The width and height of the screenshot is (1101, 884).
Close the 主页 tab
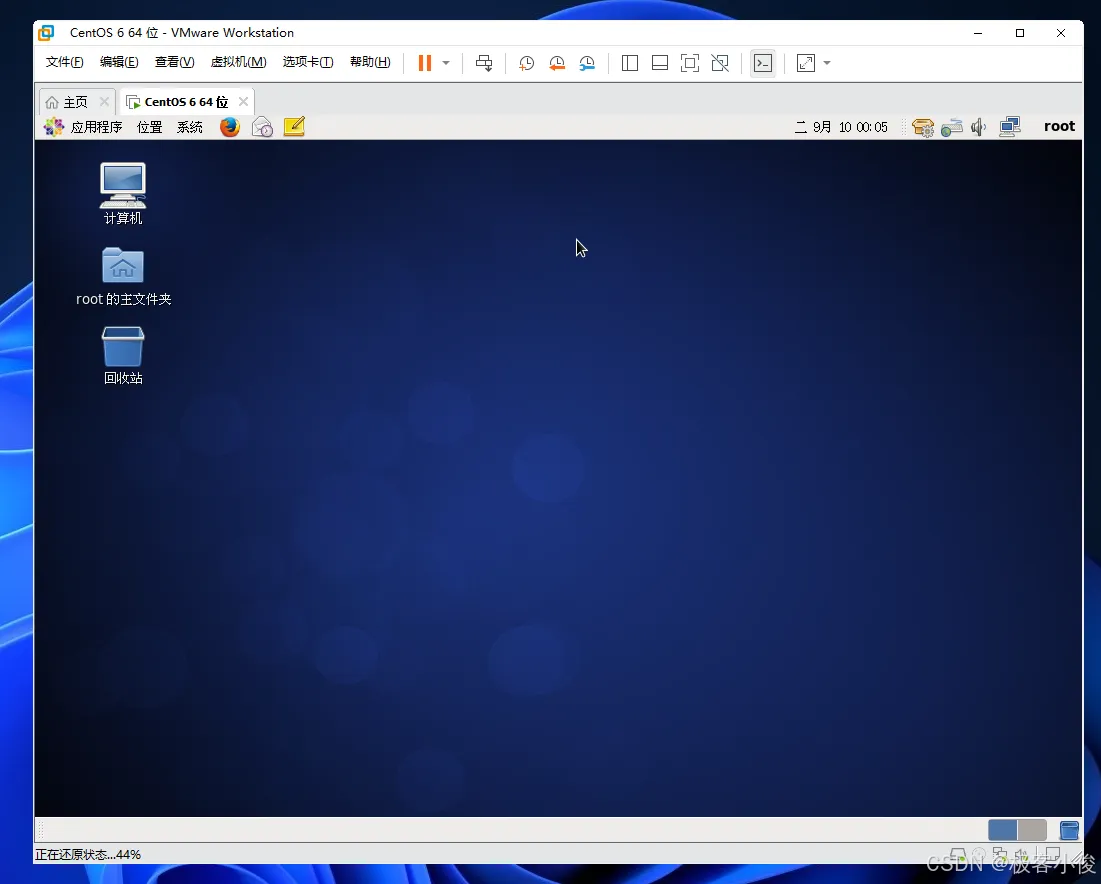tap(104, 102)
